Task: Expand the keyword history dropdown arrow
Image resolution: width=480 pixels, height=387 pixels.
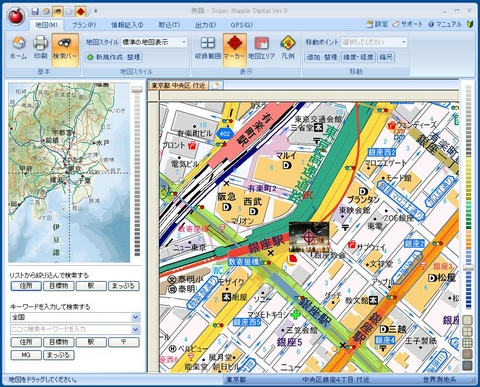Action: 136,329
